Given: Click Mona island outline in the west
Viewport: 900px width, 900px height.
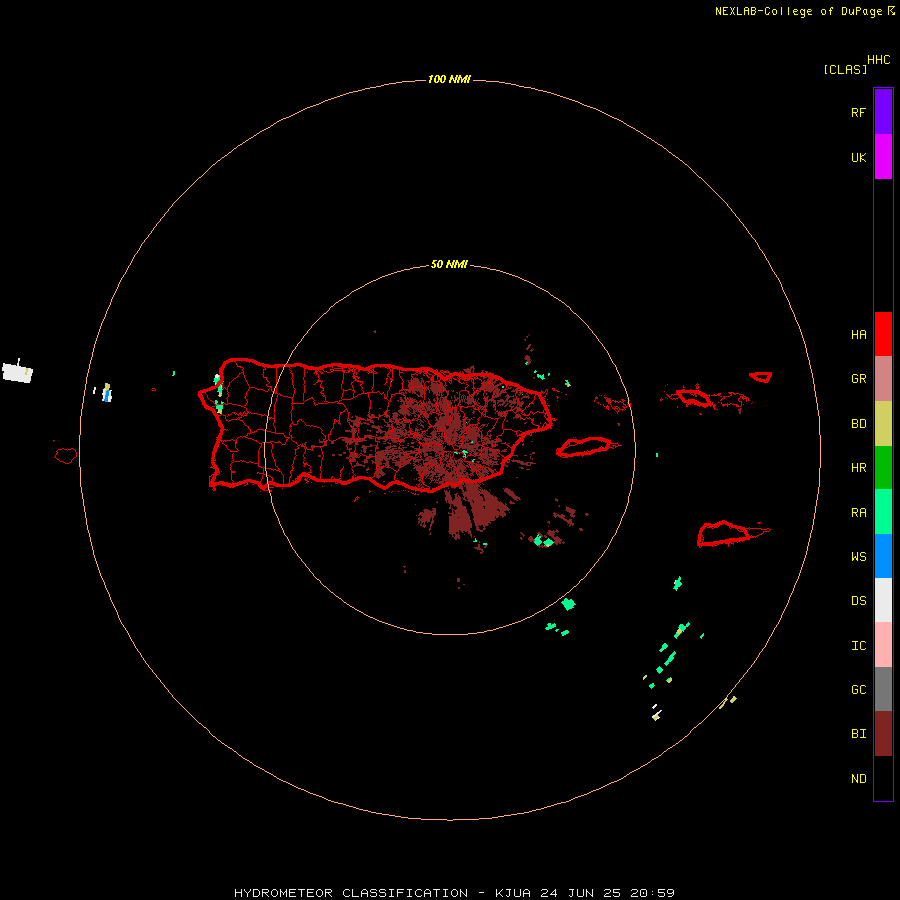Looking at the screenshot, I should 66,456.
